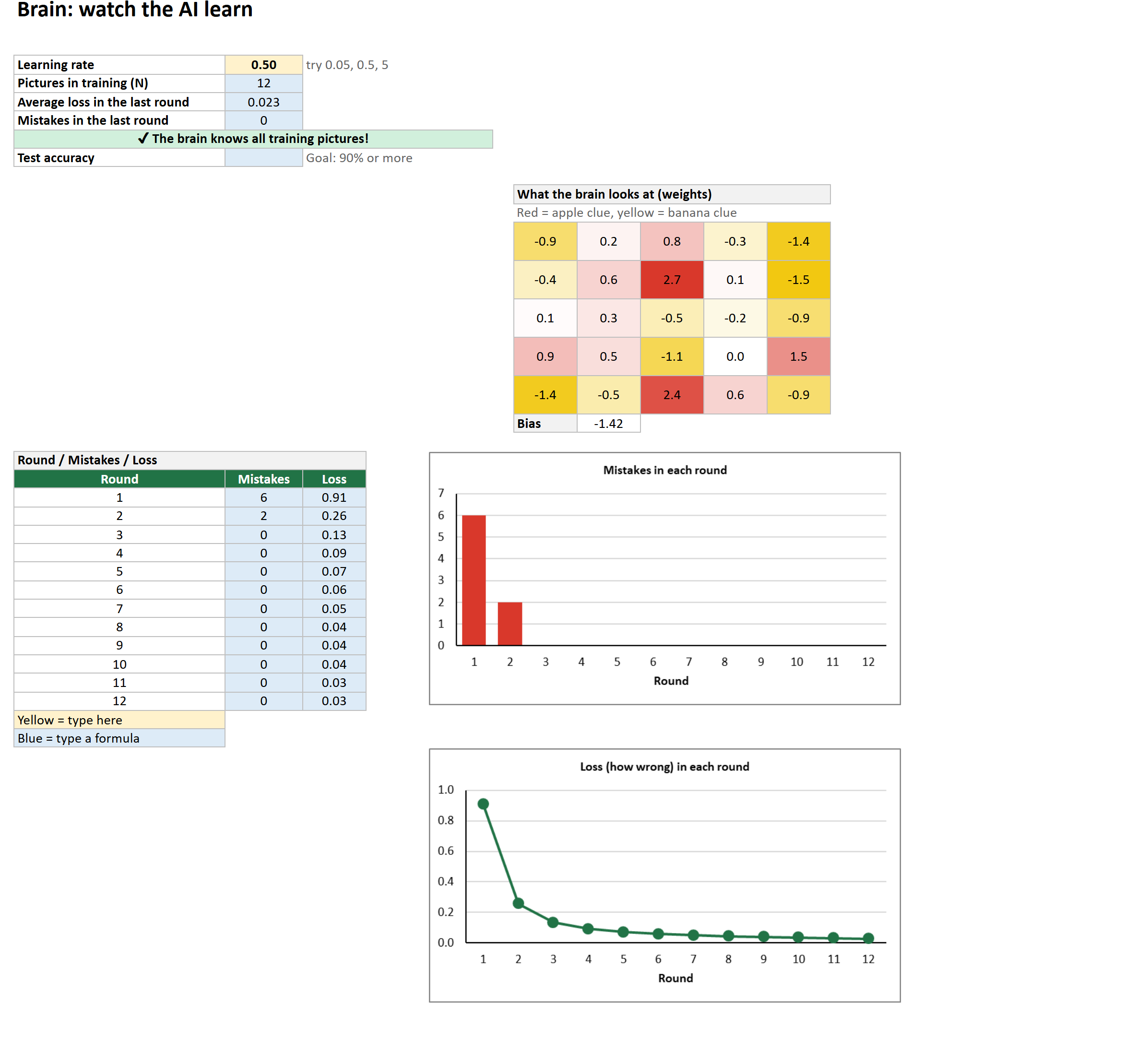Click the Pictures in training value 12
This screenshot has width=1138, height=1064.
pyautogui.click(x=263, y=83)
